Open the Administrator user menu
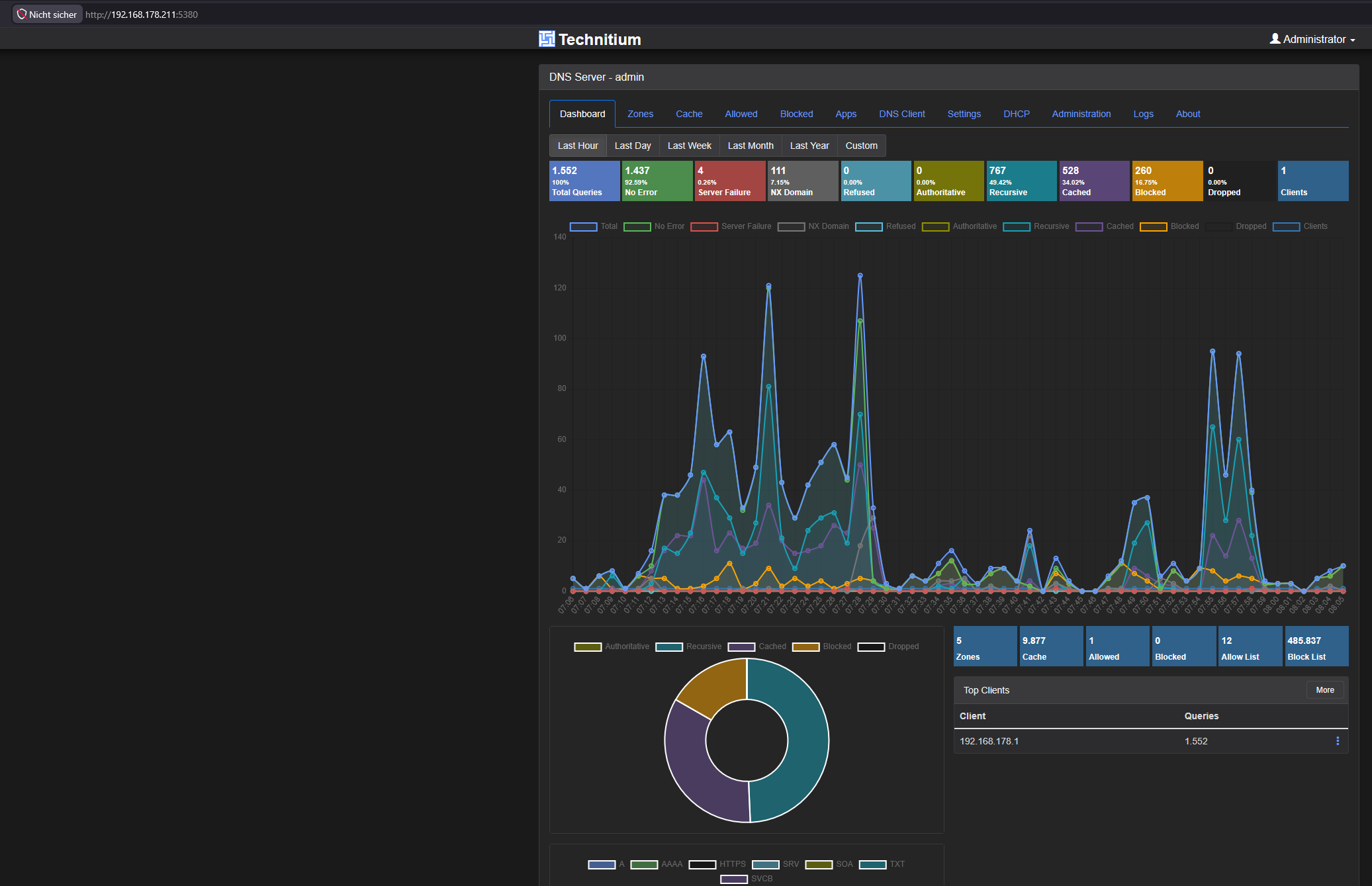The height and width of the screenshot is (886, 1372). (1312, 39)
